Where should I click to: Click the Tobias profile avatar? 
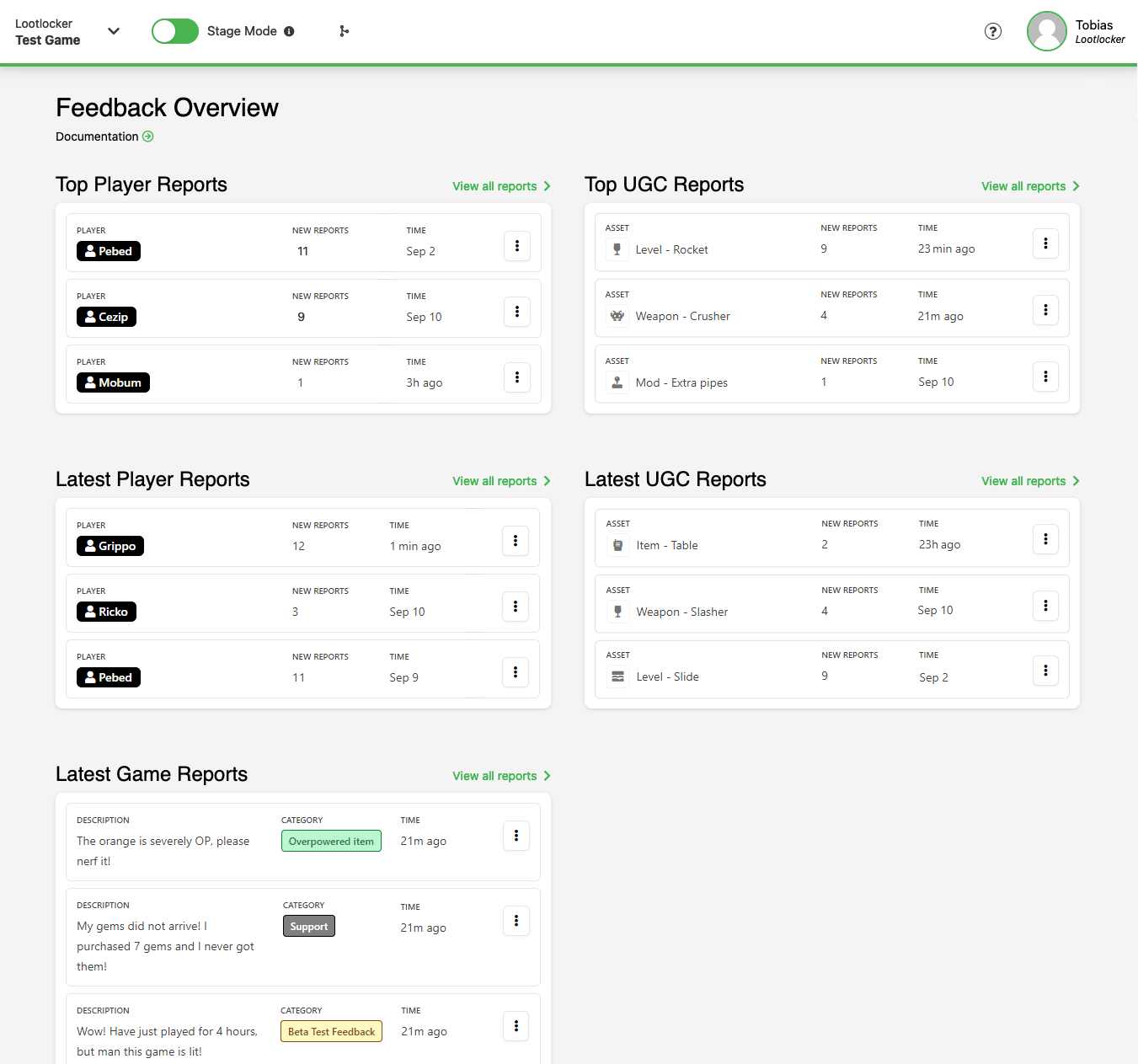(x=1046, y=31)
